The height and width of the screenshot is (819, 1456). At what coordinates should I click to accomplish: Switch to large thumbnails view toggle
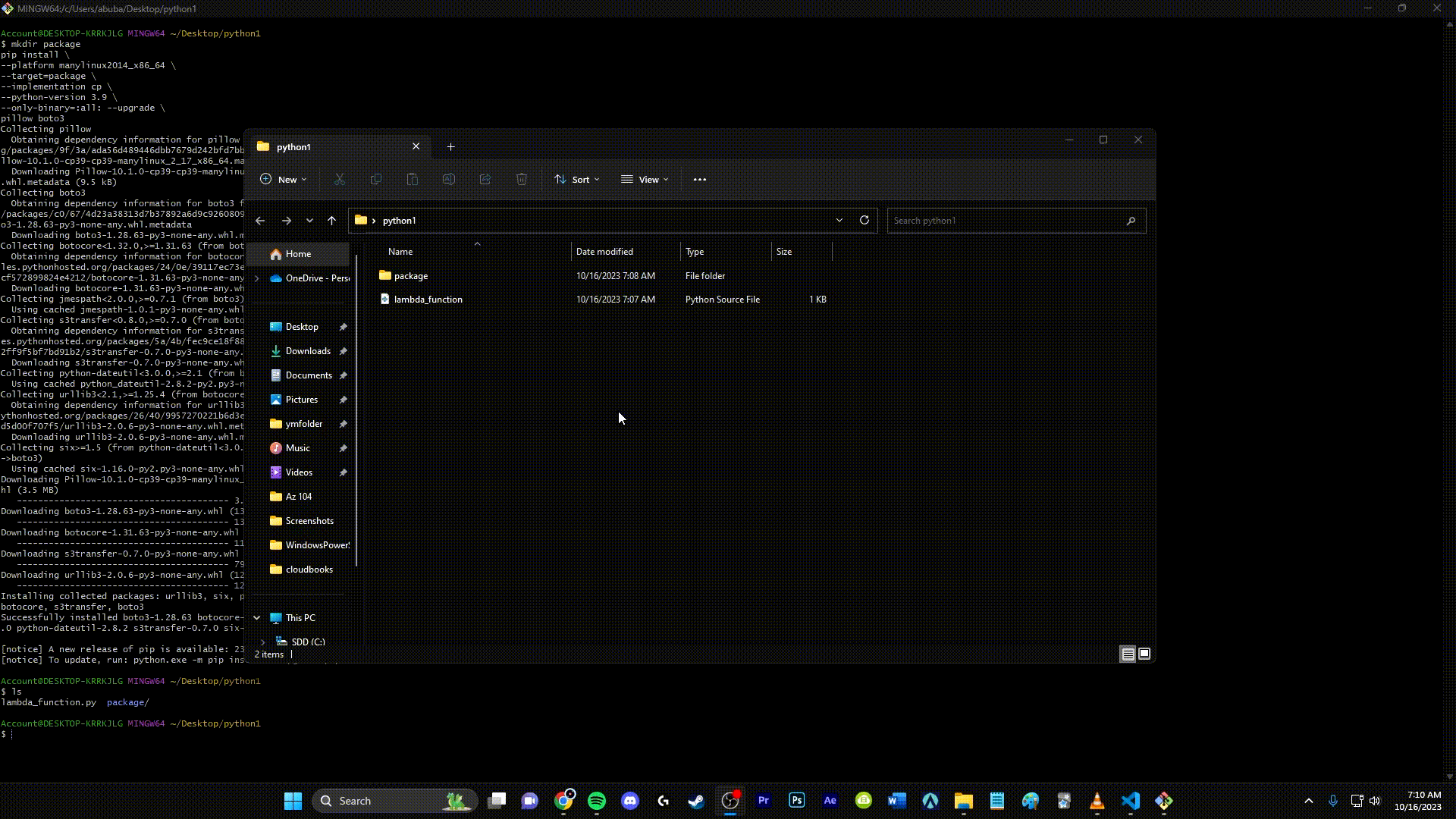click(x=1144, y=654)
